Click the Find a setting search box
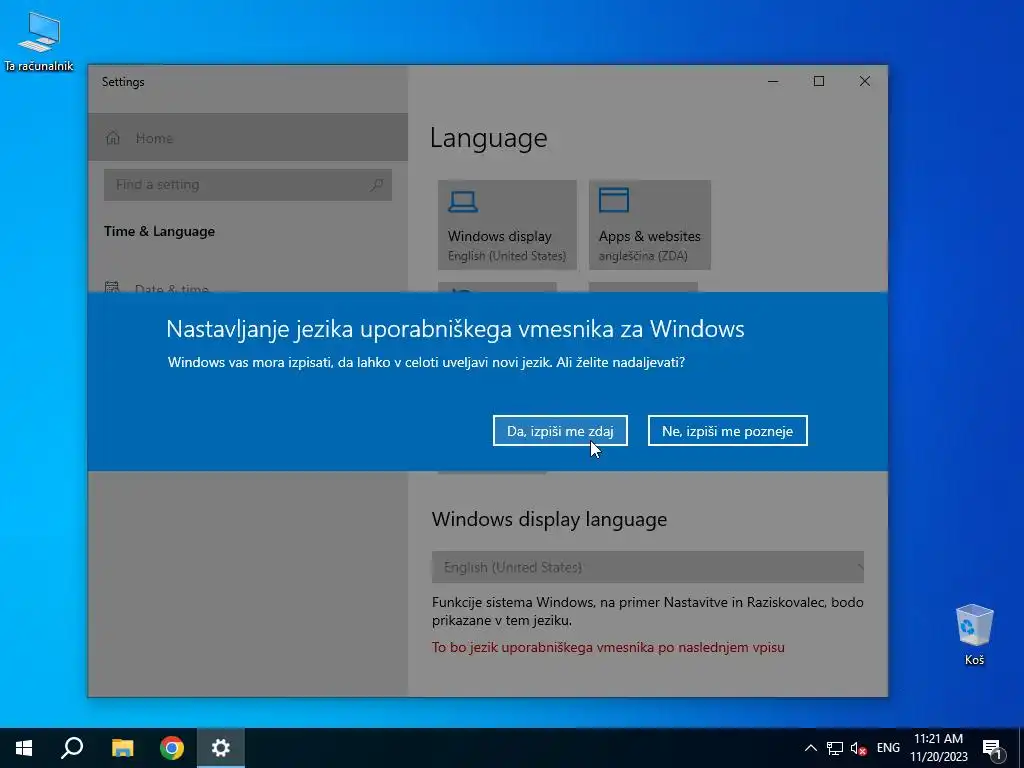 (x=248, y=185)
